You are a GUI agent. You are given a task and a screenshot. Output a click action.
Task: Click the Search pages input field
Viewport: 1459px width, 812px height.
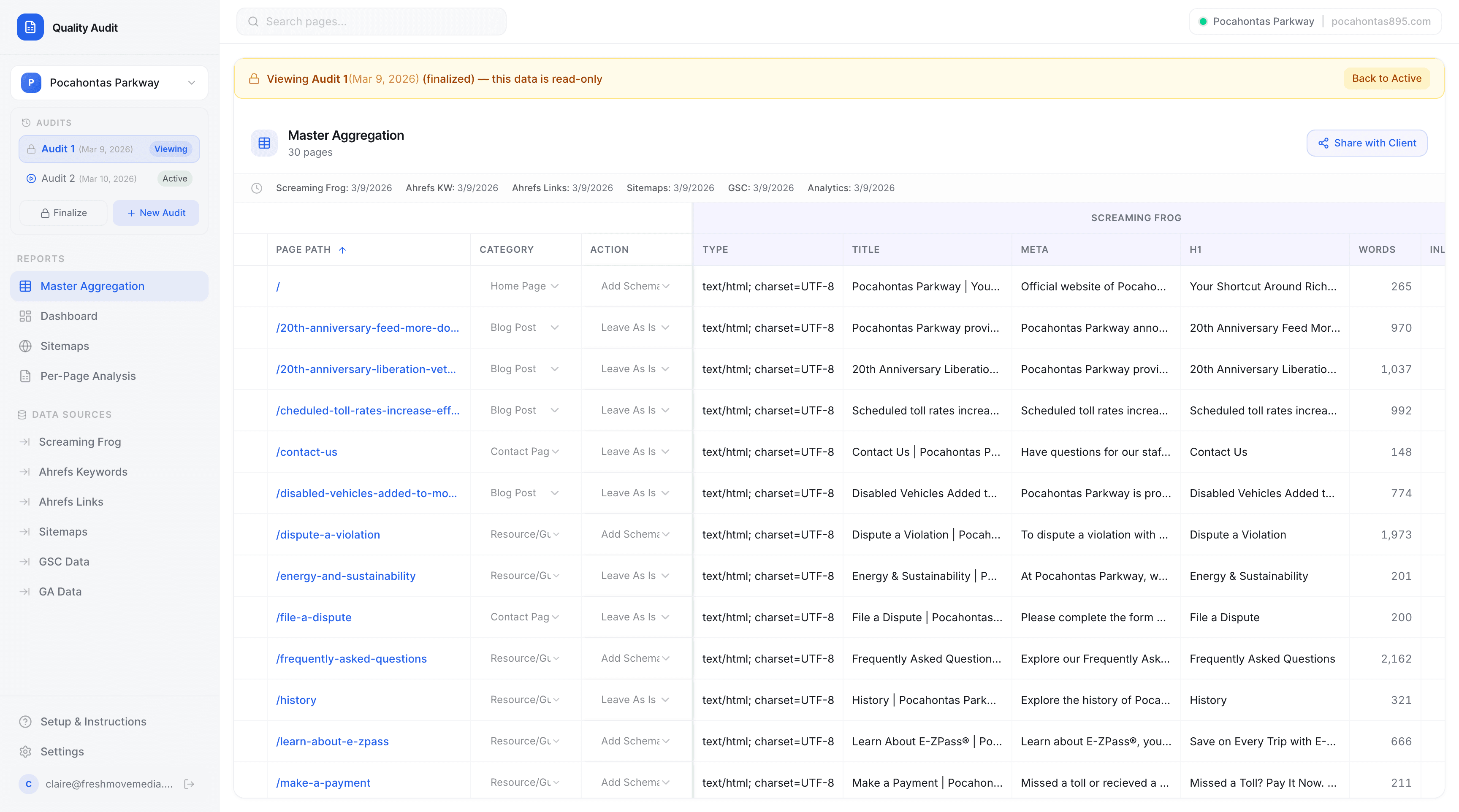(x=372, y=22)
